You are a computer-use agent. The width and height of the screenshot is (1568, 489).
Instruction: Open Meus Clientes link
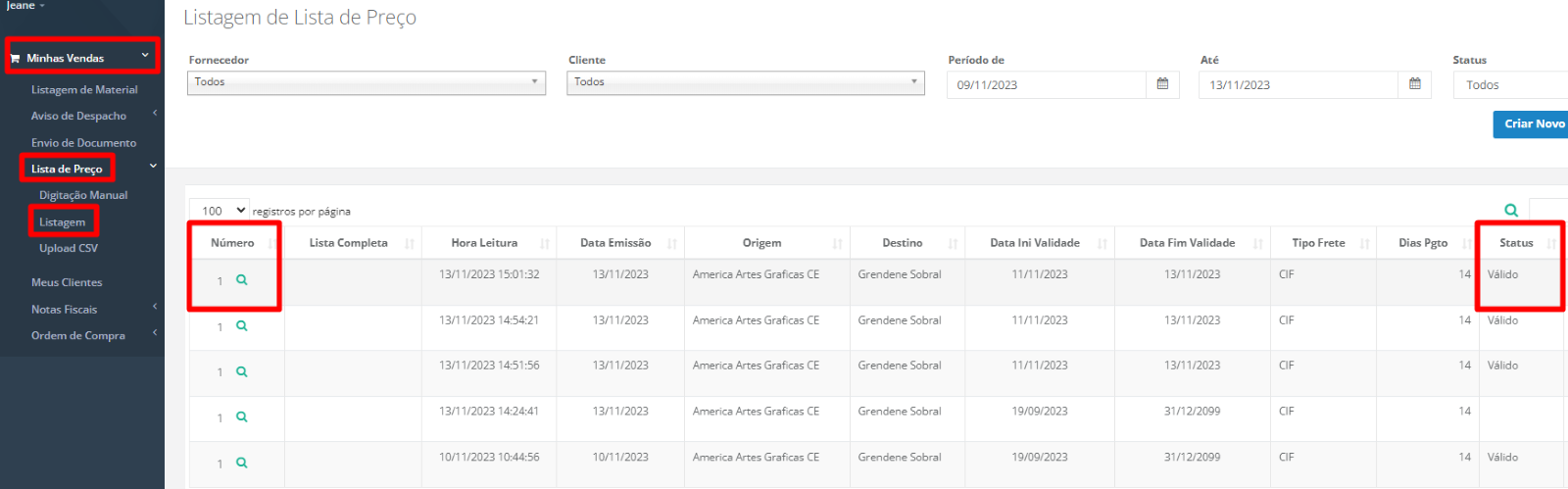click(67, 282)
